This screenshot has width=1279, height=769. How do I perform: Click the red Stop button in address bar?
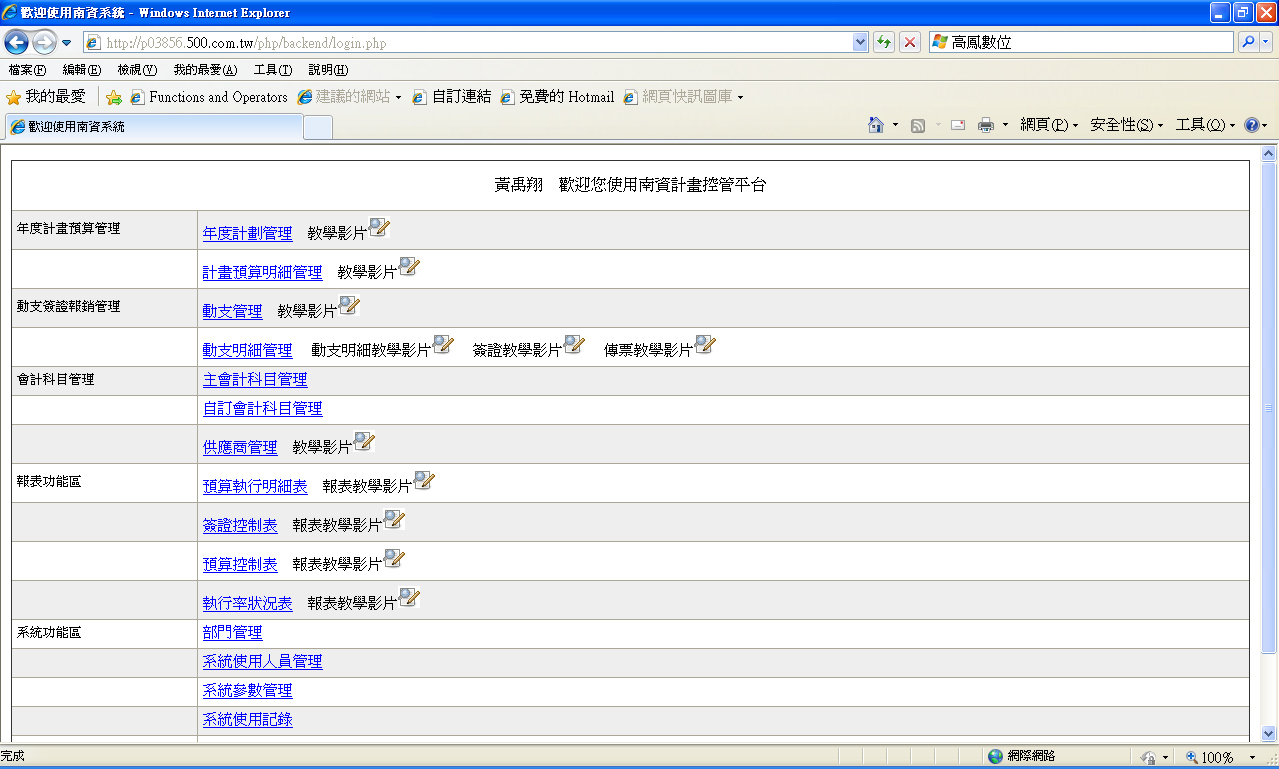[x=910, y=43]
